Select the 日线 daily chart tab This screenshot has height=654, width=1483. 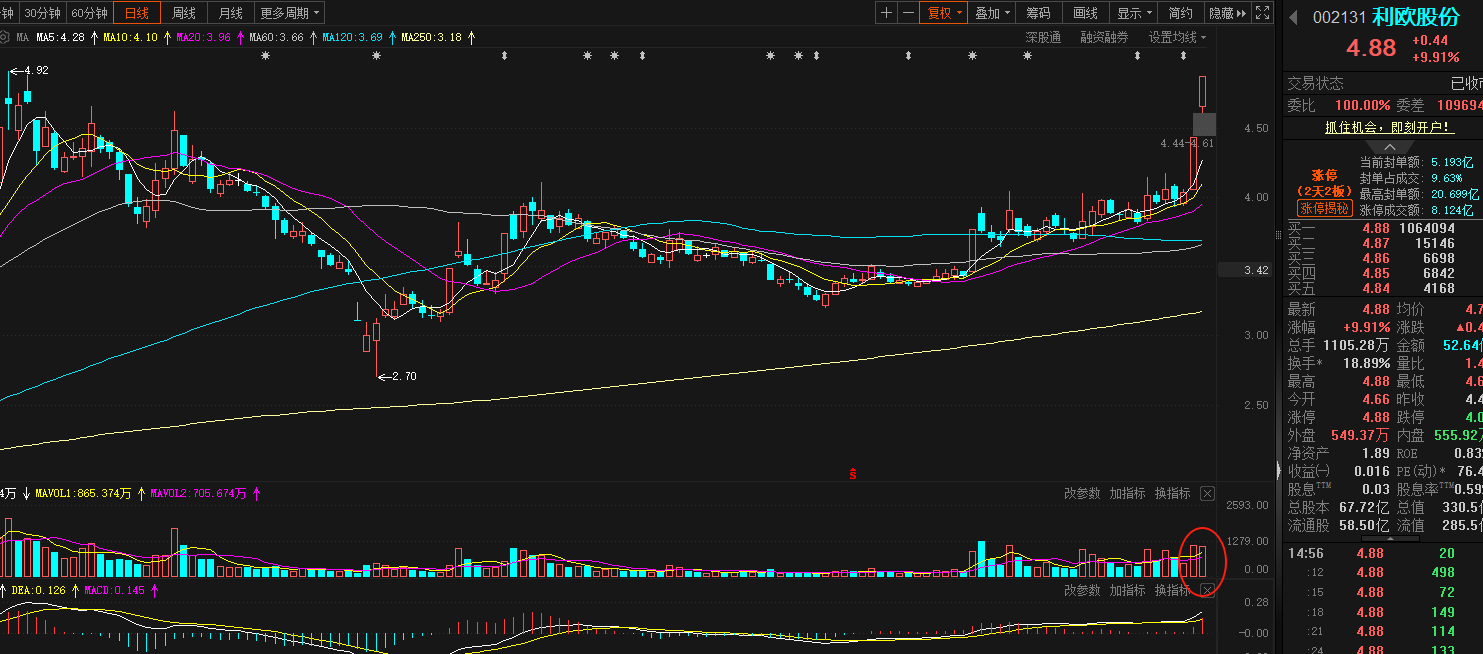(x=137, y=13)
